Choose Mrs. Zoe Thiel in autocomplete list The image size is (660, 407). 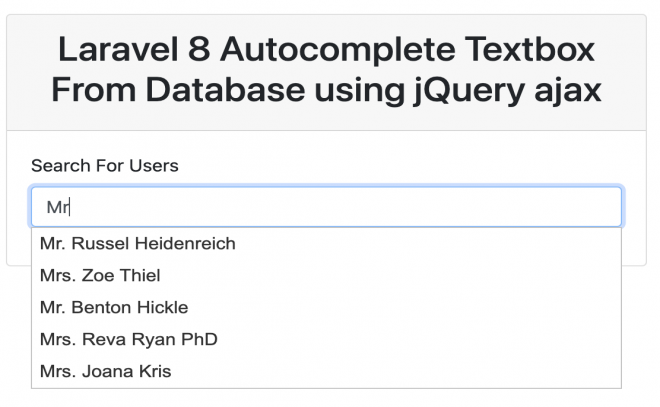[x=326, y=276]
